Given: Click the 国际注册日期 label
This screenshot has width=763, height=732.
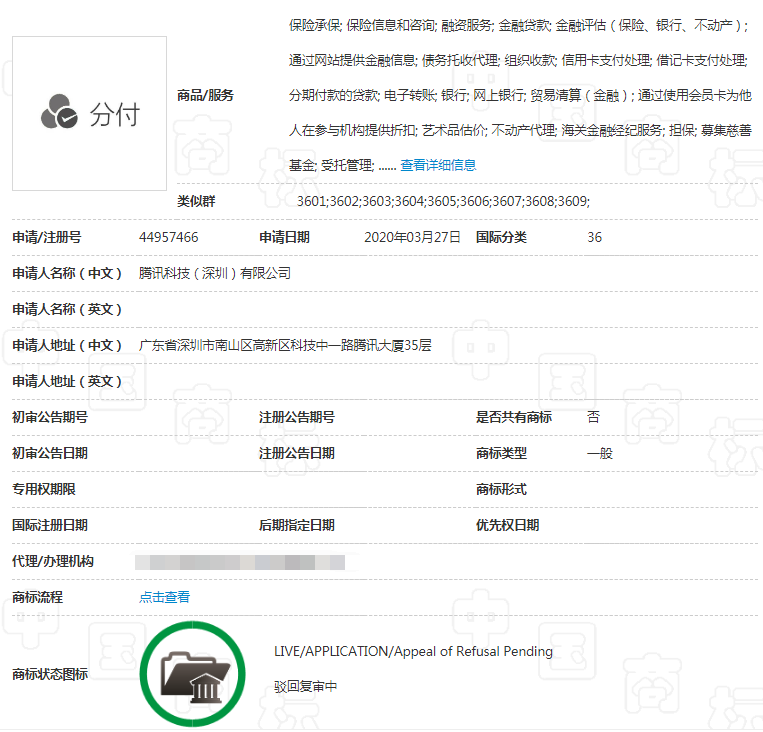Looking at the screenshot, I should point(50,526).
